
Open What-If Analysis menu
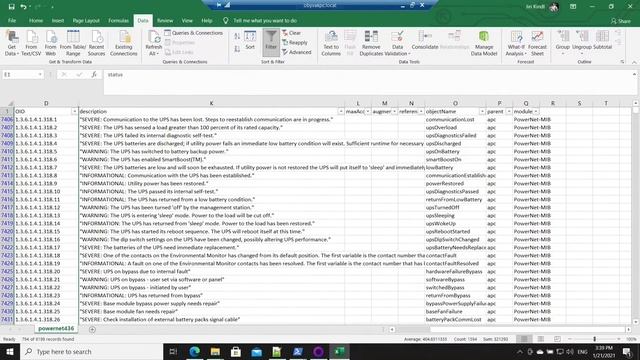(x=516, y=42)
